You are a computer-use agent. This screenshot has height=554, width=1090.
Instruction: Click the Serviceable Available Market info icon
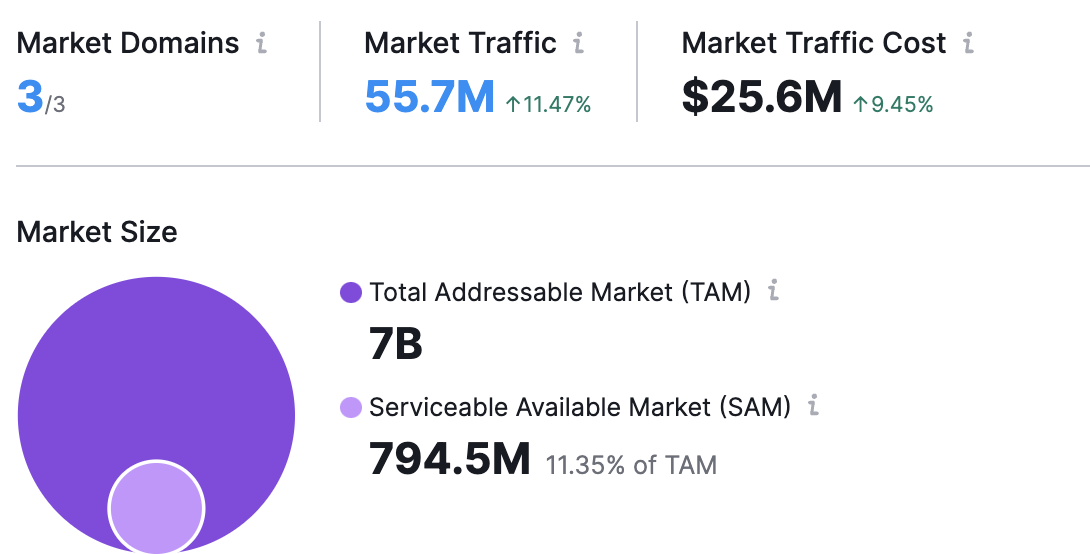tap(813, 407)
